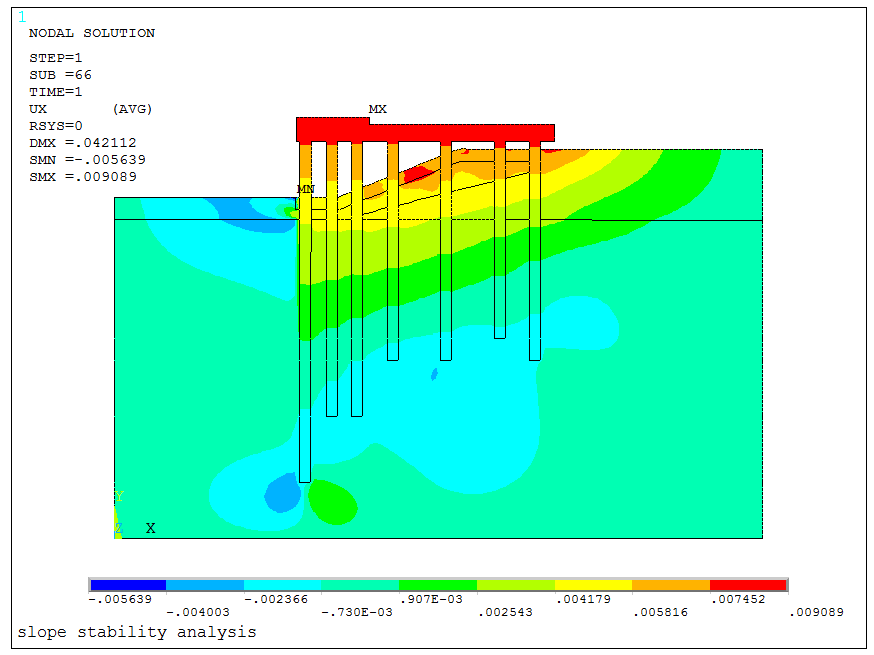The image size is (874, 655).
Task: Click the MX maximum displacement marker
Action: [377, 109]
